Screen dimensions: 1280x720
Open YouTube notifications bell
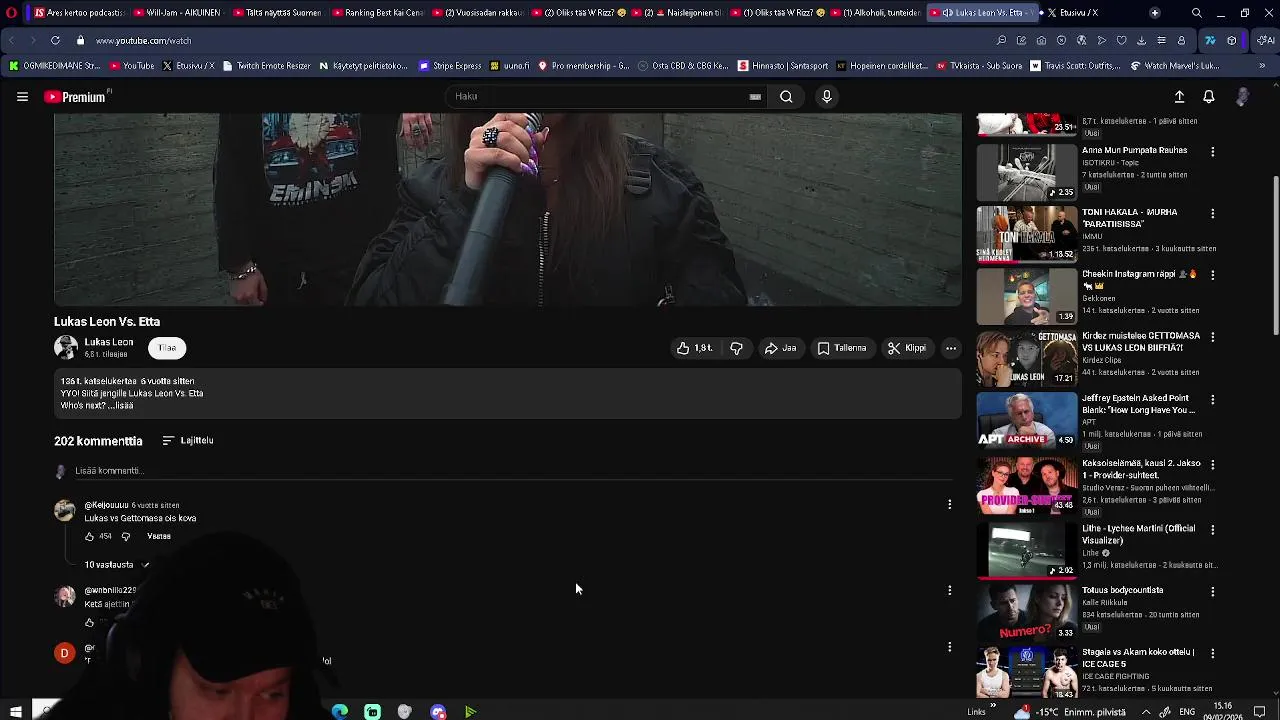[x=1209, y=97]
